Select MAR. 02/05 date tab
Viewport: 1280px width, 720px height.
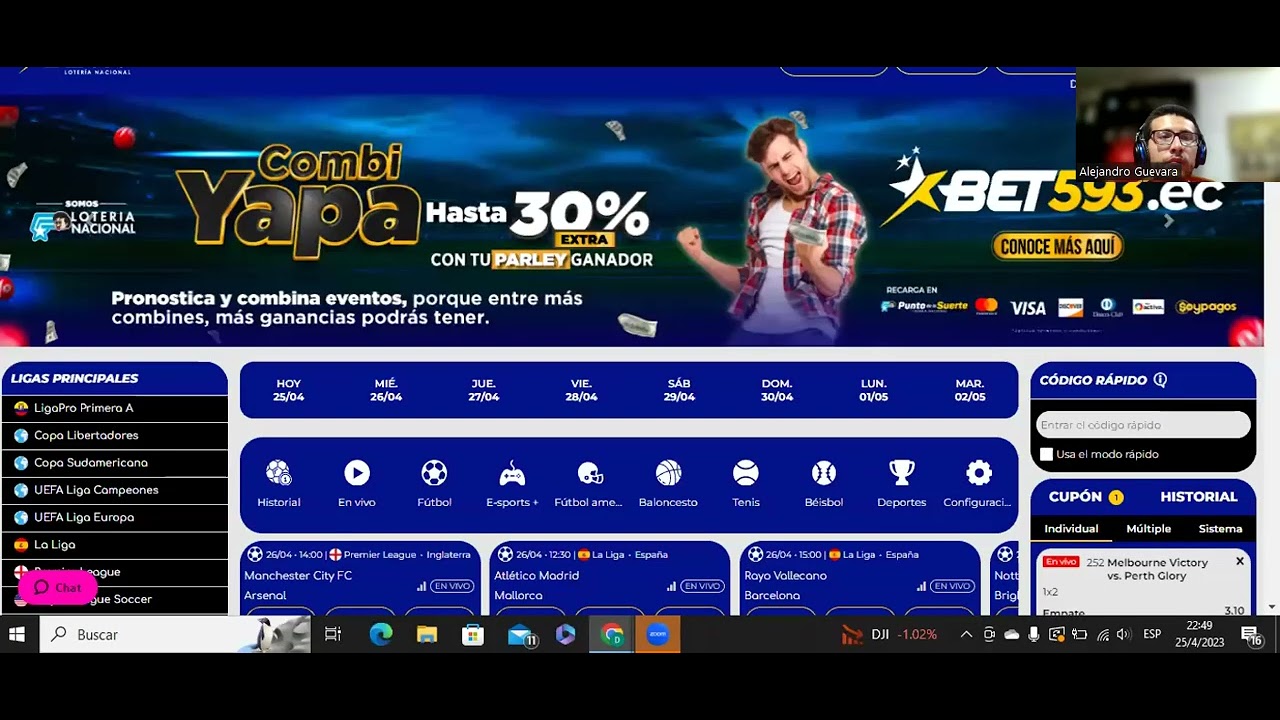click(x=970, y=390)
